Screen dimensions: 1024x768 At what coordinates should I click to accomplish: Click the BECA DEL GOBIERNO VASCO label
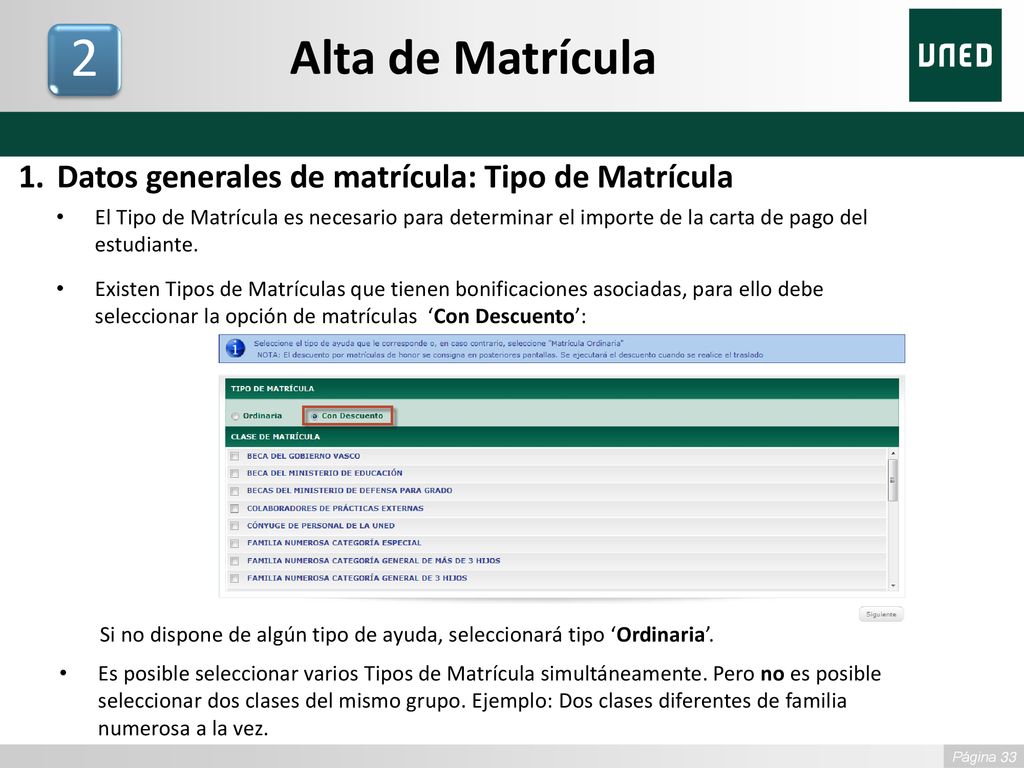pos(303,456)
